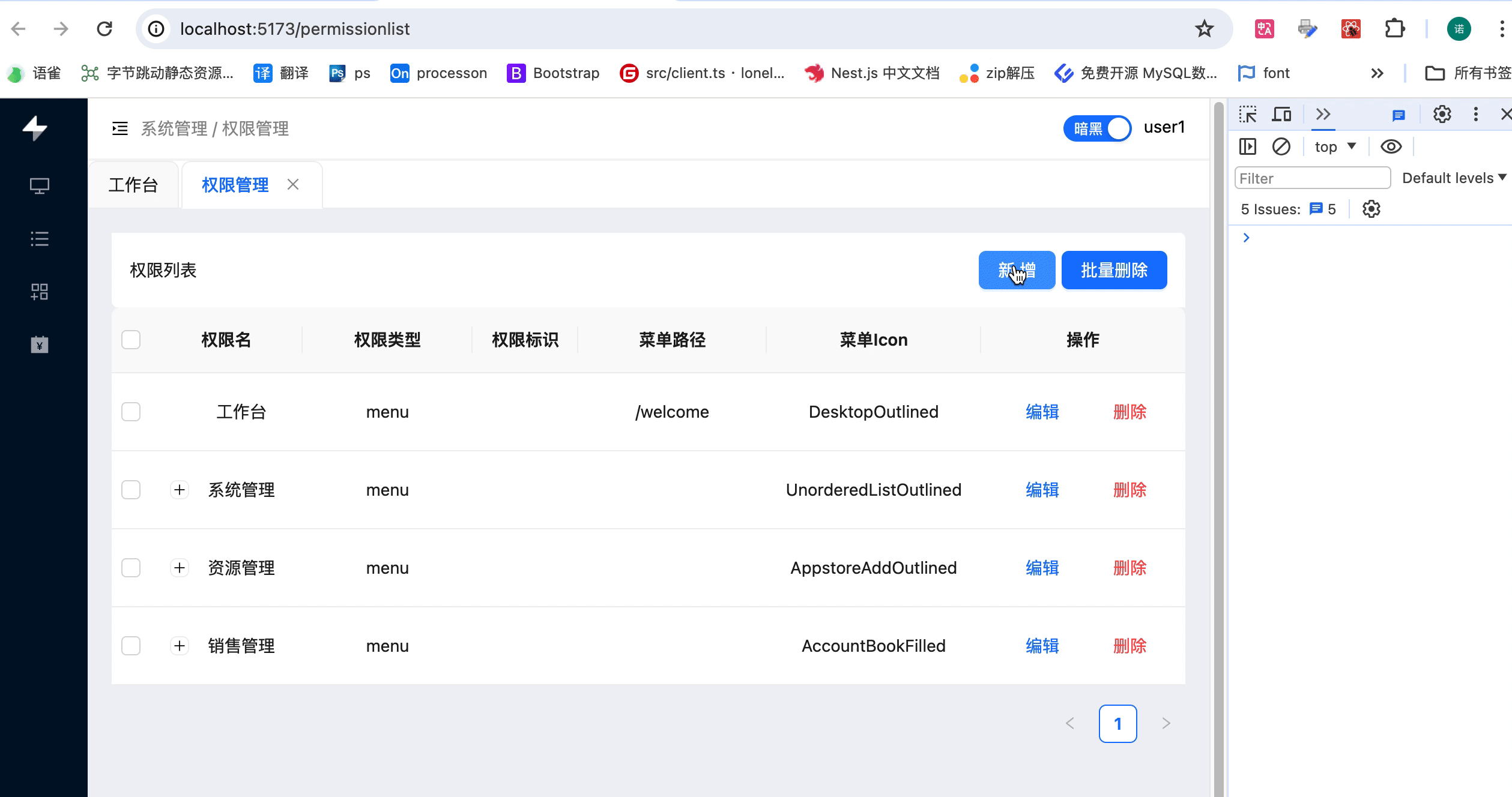
Task: Toggle the 暗黑 dark mode switch
Action: click(1097, 128)
